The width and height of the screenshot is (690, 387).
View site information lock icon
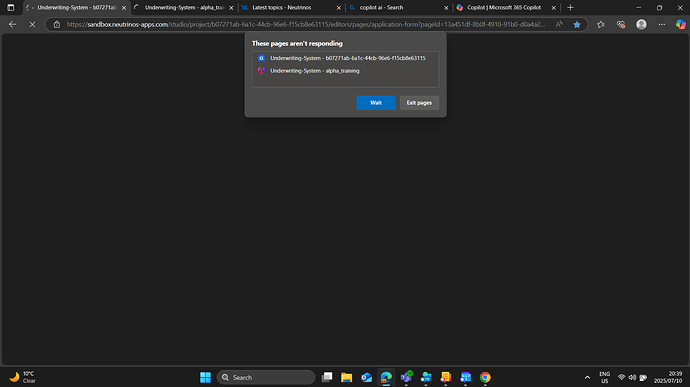coord(57,25)
